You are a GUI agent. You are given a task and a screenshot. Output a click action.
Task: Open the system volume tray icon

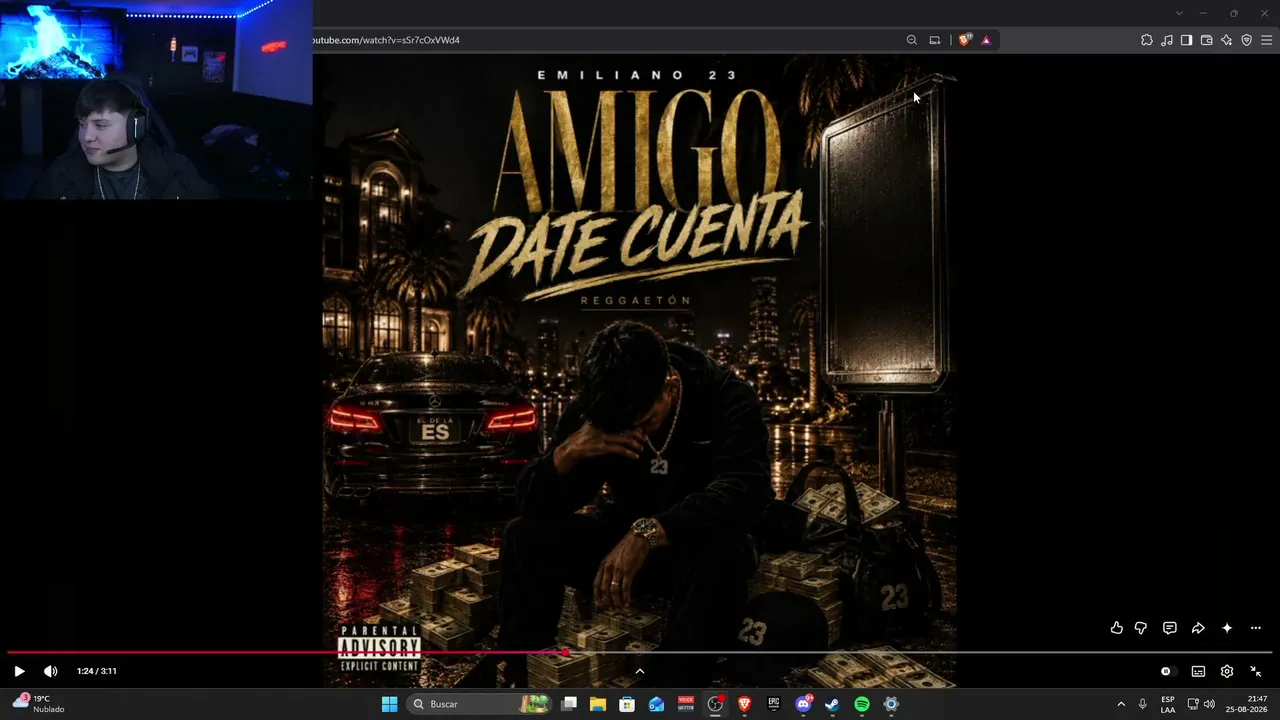click(1209, 704)
